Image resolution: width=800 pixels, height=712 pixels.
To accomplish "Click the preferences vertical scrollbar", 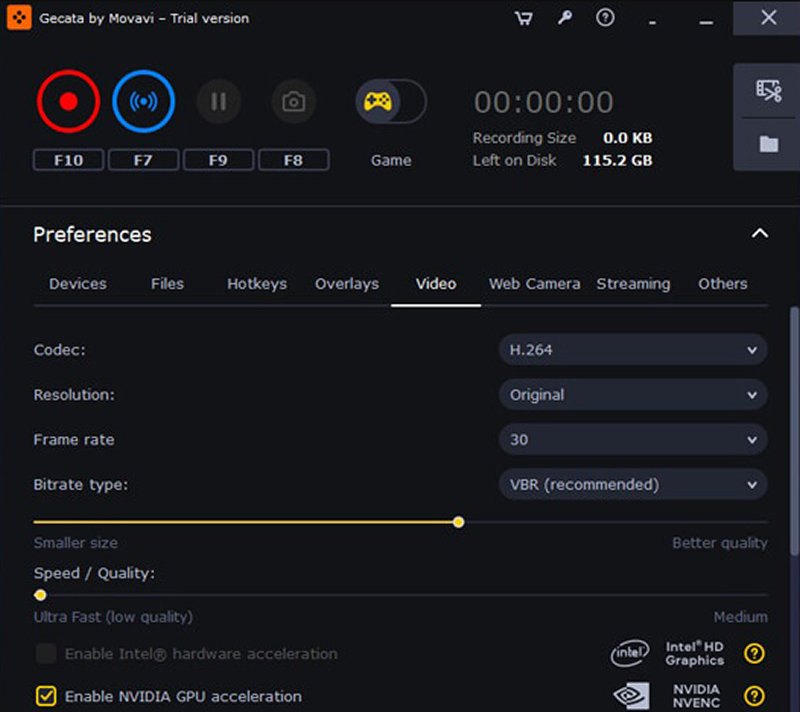I will (794, 430).
